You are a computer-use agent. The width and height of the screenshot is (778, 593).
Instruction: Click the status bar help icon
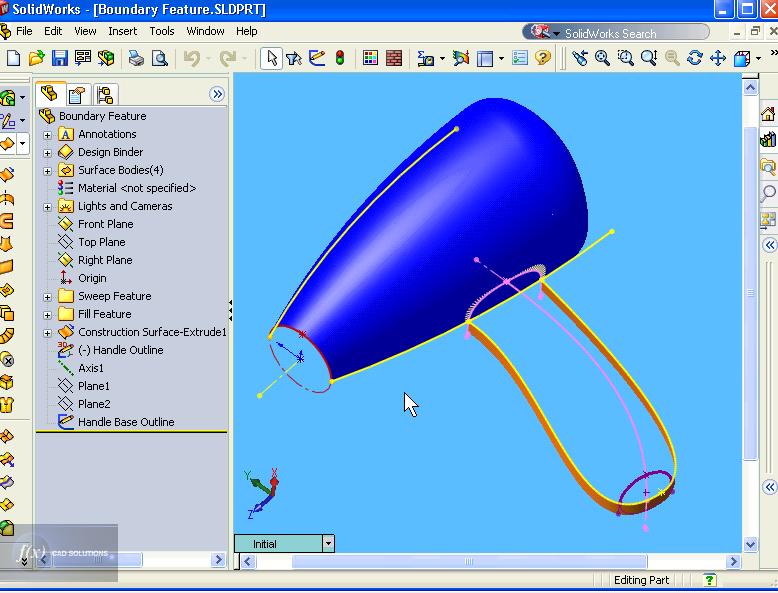(710, 580)
